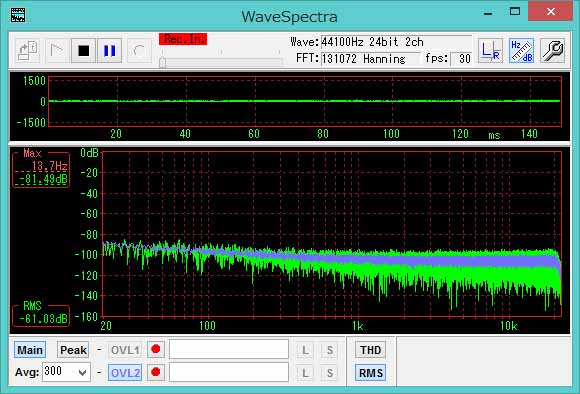Stop the recording with the stop button
Viewport: 580px width, 394px height.
click(x=84, y=50)
